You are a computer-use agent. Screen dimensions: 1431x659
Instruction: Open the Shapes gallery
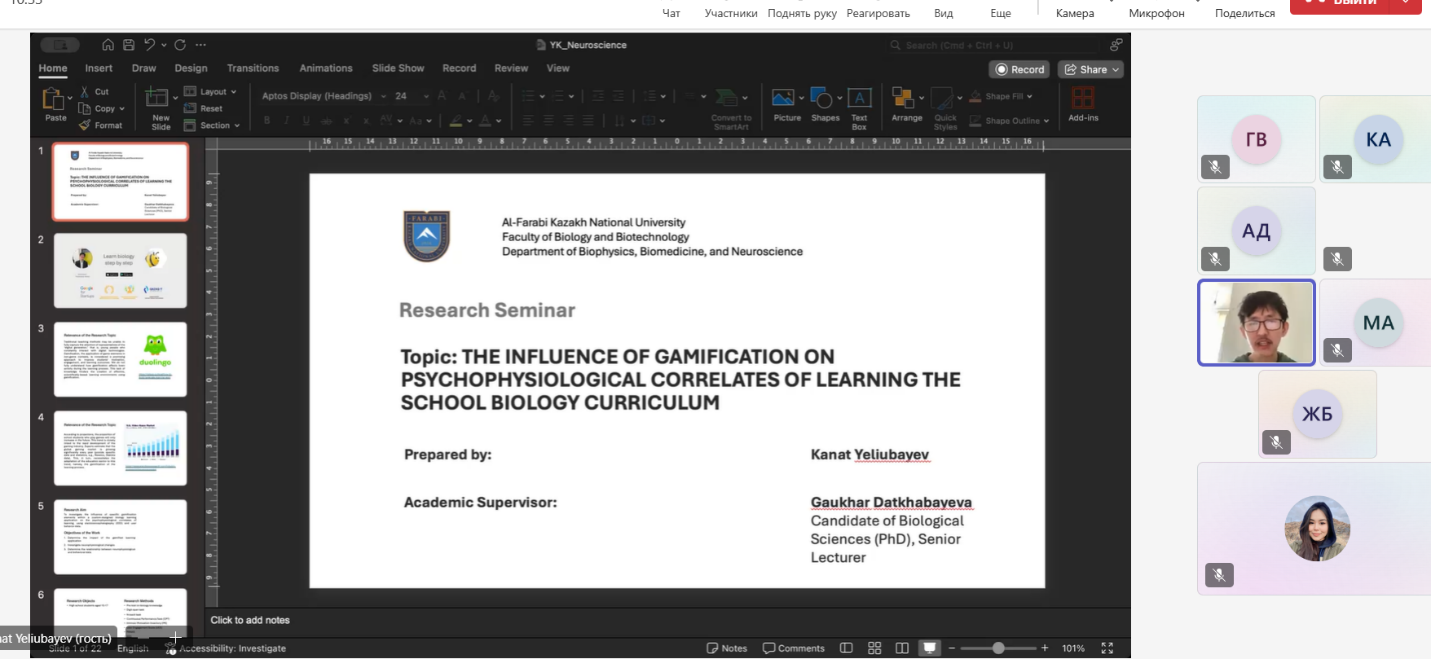825,104
